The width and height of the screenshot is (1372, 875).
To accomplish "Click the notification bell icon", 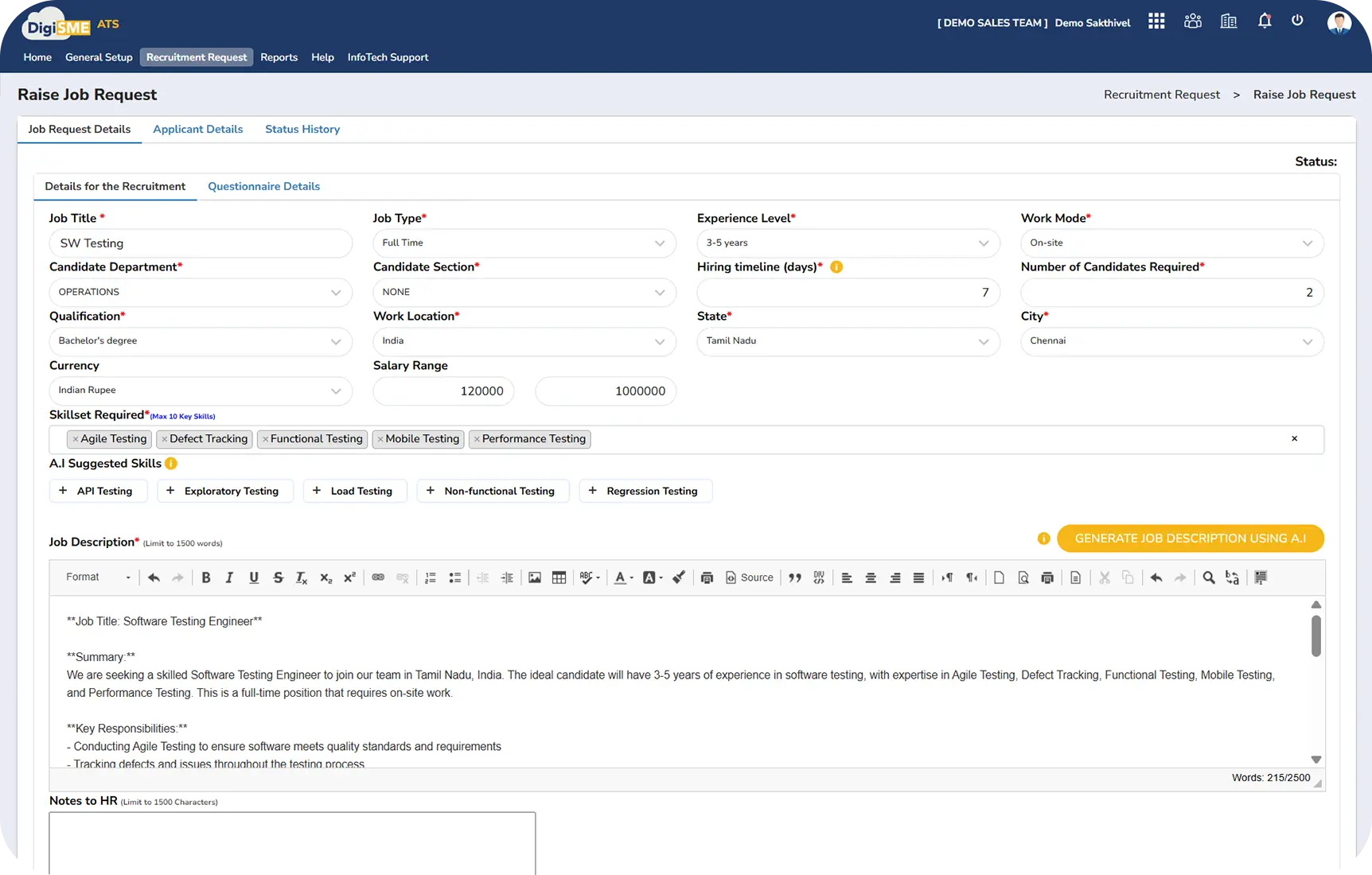I will [x=1264, y=21].
